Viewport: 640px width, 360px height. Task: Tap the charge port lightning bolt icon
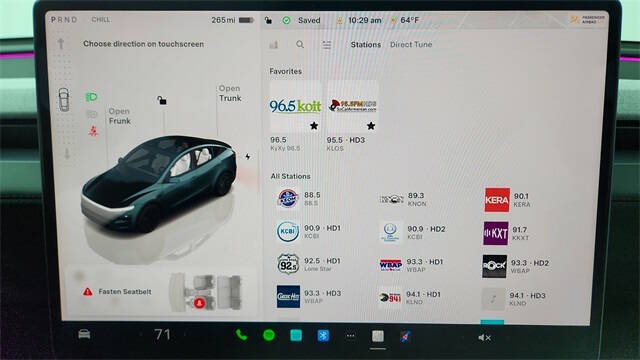coord(248,156)
